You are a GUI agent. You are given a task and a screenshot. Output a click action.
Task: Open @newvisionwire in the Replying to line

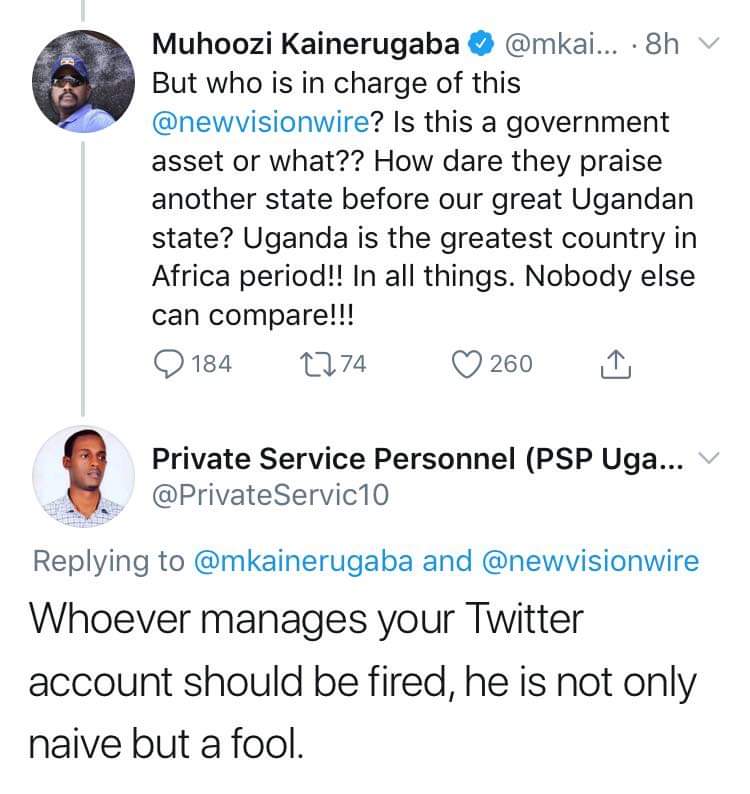click(590, 561)
